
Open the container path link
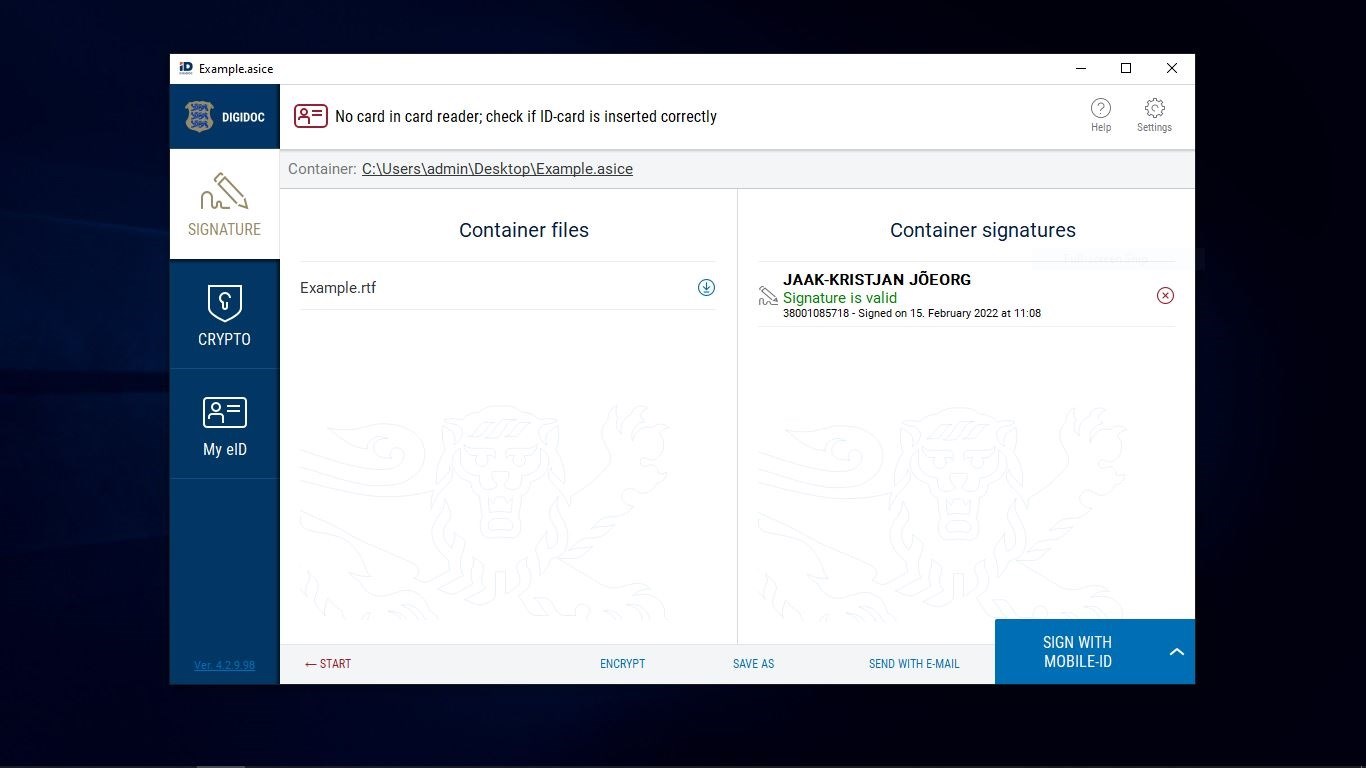[x=497, y=169]
